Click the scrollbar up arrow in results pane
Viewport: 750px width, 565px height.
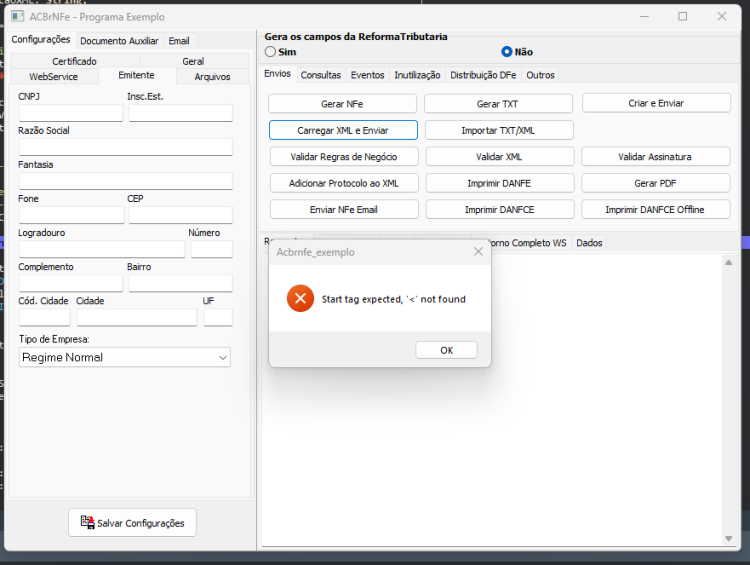[x=728, y=262]
